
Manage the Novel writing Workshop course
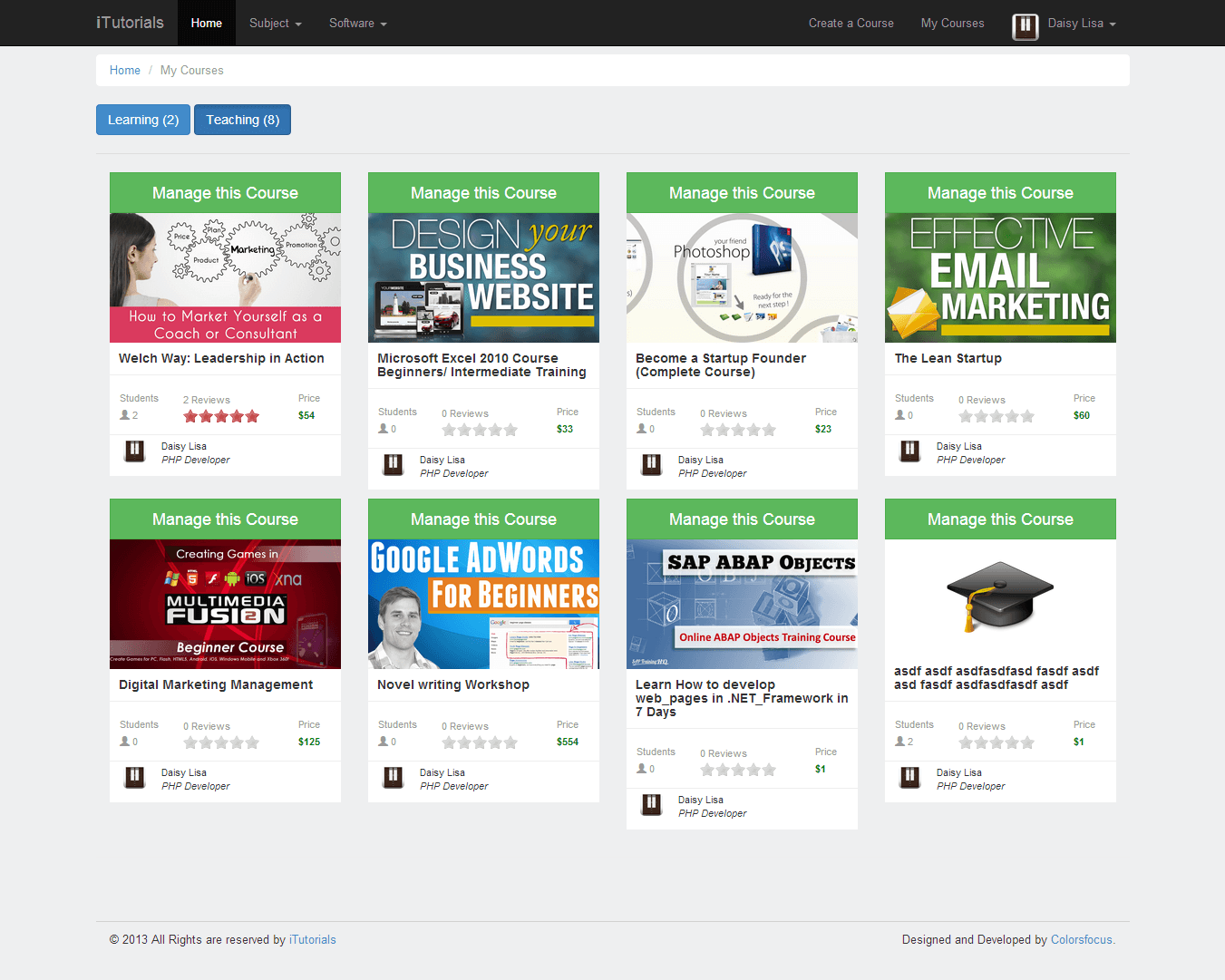[483, 519]
